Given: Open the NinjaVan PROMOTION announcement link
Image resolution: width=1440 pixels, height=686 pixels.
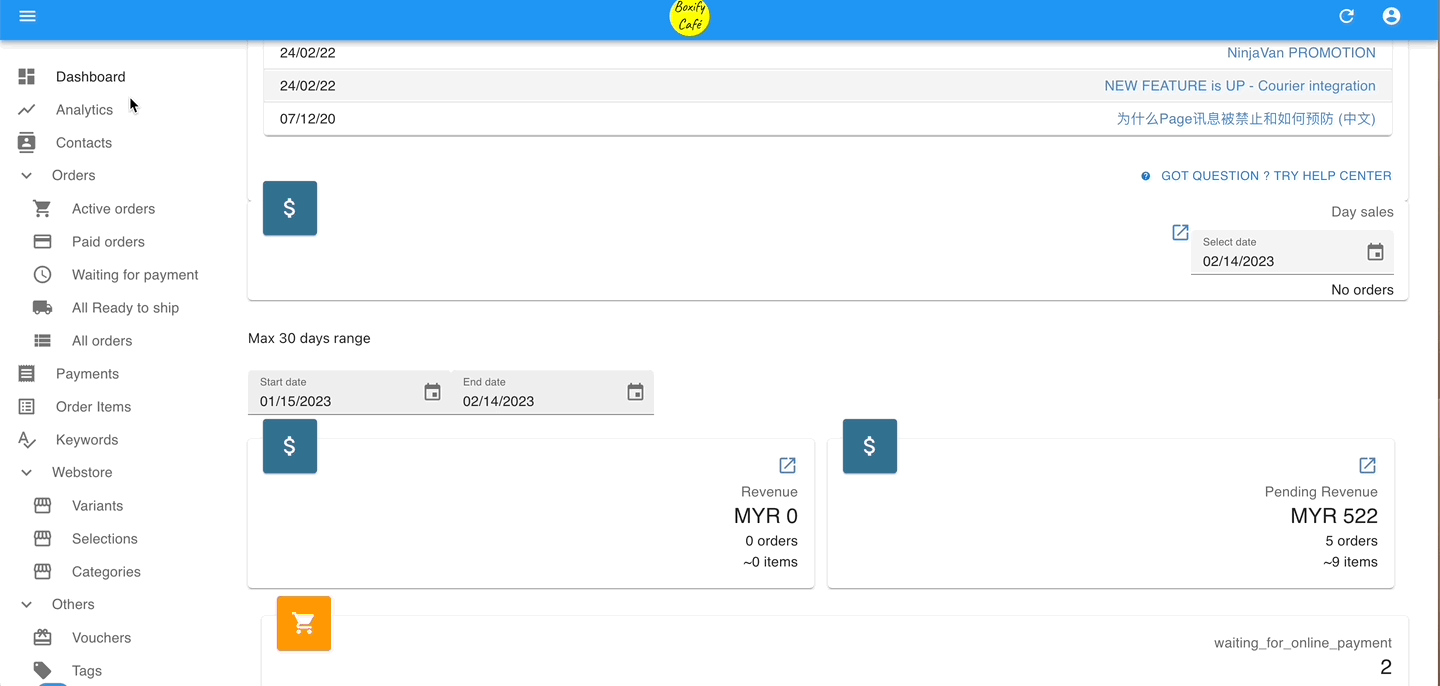Looking at the screenshot, I should [1301, 53].
